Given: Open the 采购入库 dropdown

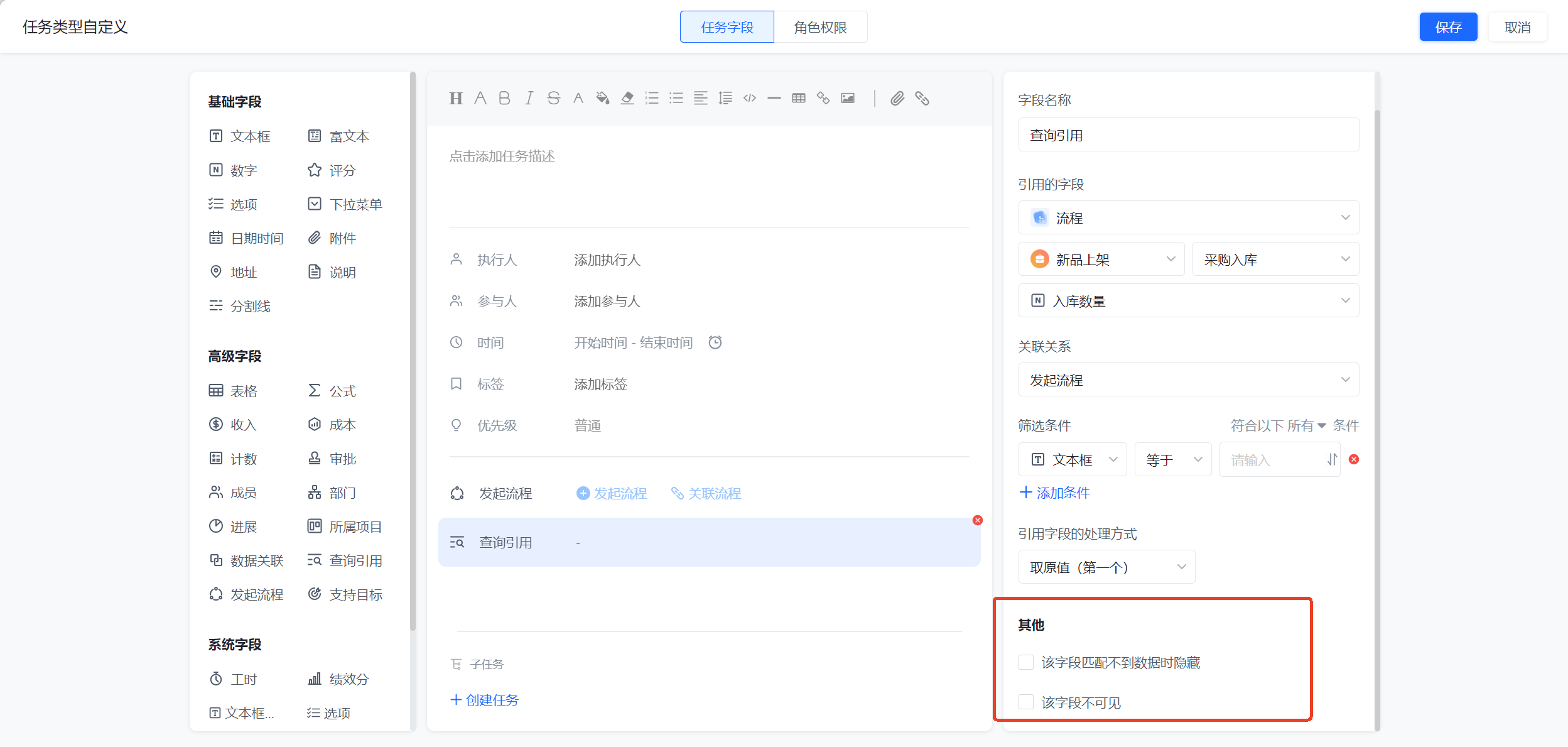Looking at the screenshot, I should point(1275,259).
